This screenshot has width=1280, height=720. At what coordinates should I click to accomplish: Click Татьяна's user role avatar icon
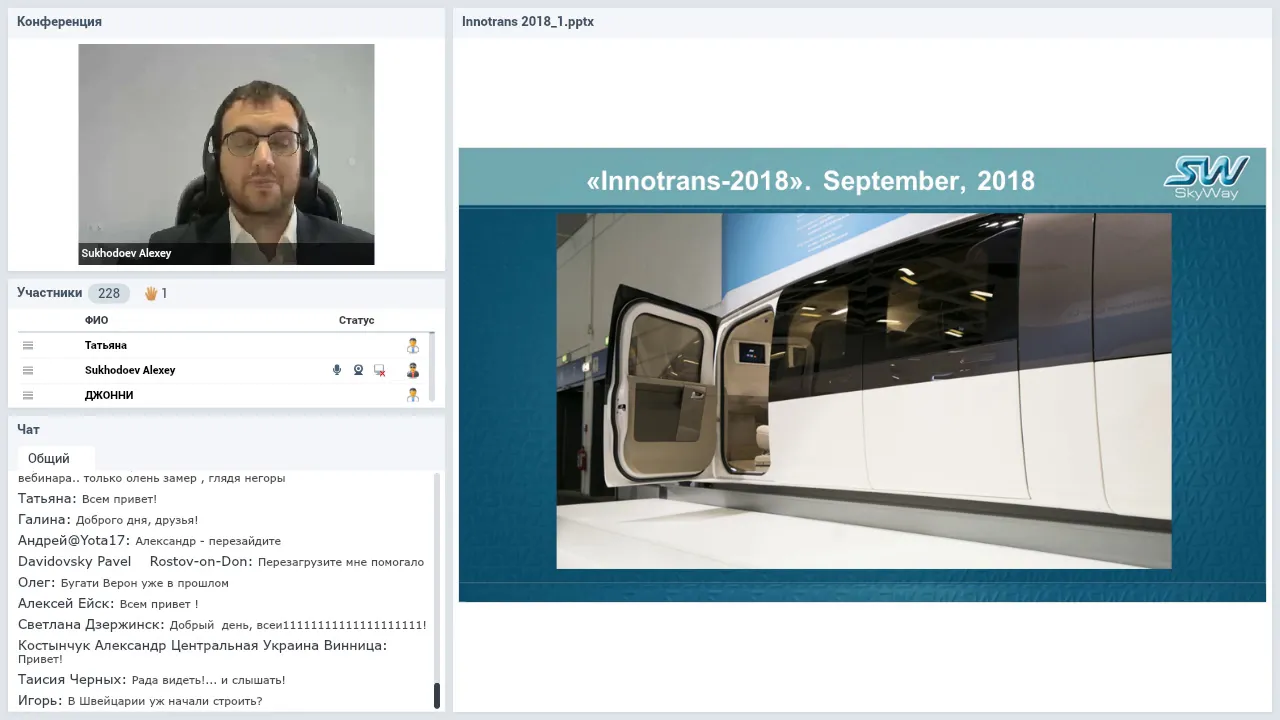point(412,345)
